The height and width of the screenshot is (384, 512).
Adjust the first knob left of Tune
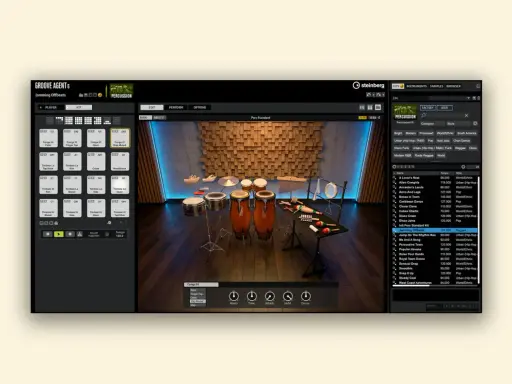(234, 296)
